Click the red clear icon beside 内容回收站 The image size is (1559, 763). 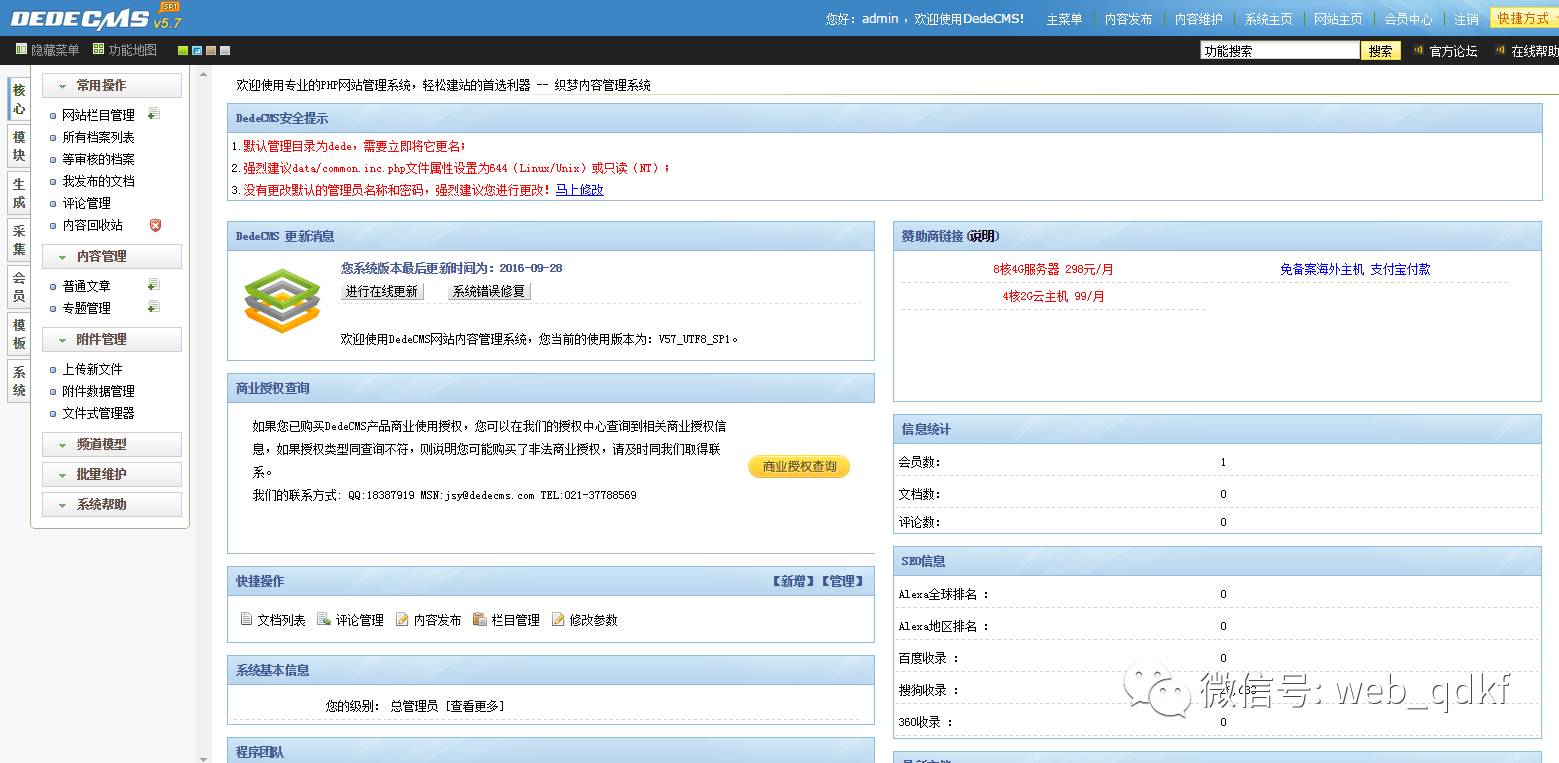(x=155, y=225)
